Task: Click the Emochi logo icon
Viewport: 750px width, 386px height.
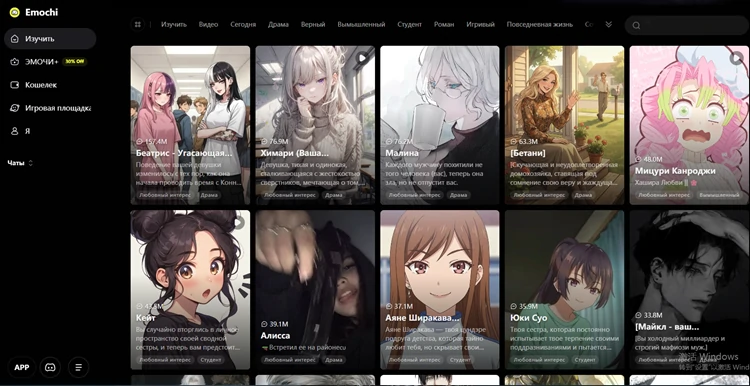Action: point(15,12)
